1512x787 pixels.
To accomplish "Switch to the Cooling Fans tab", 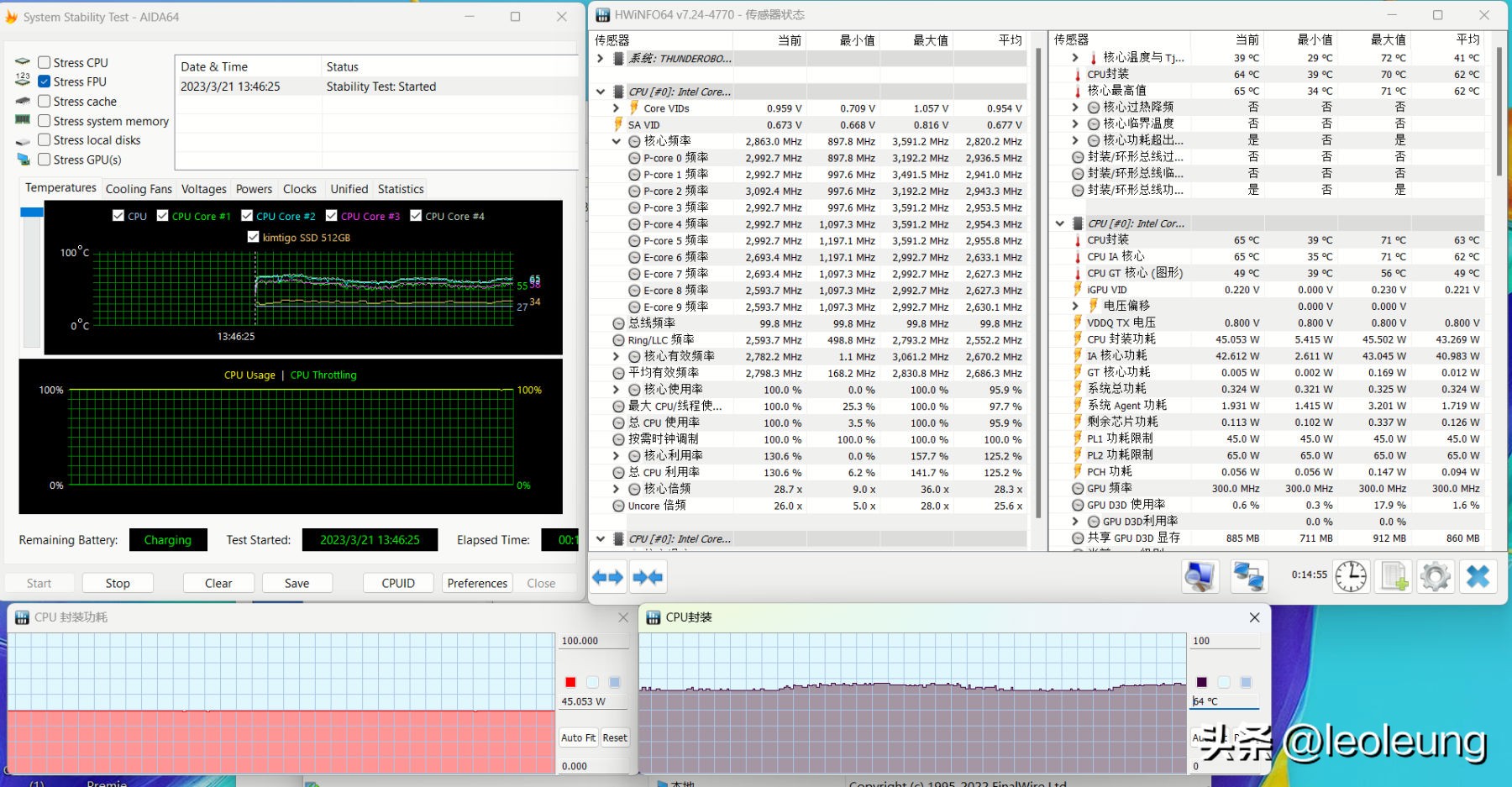I will [139, 189].
